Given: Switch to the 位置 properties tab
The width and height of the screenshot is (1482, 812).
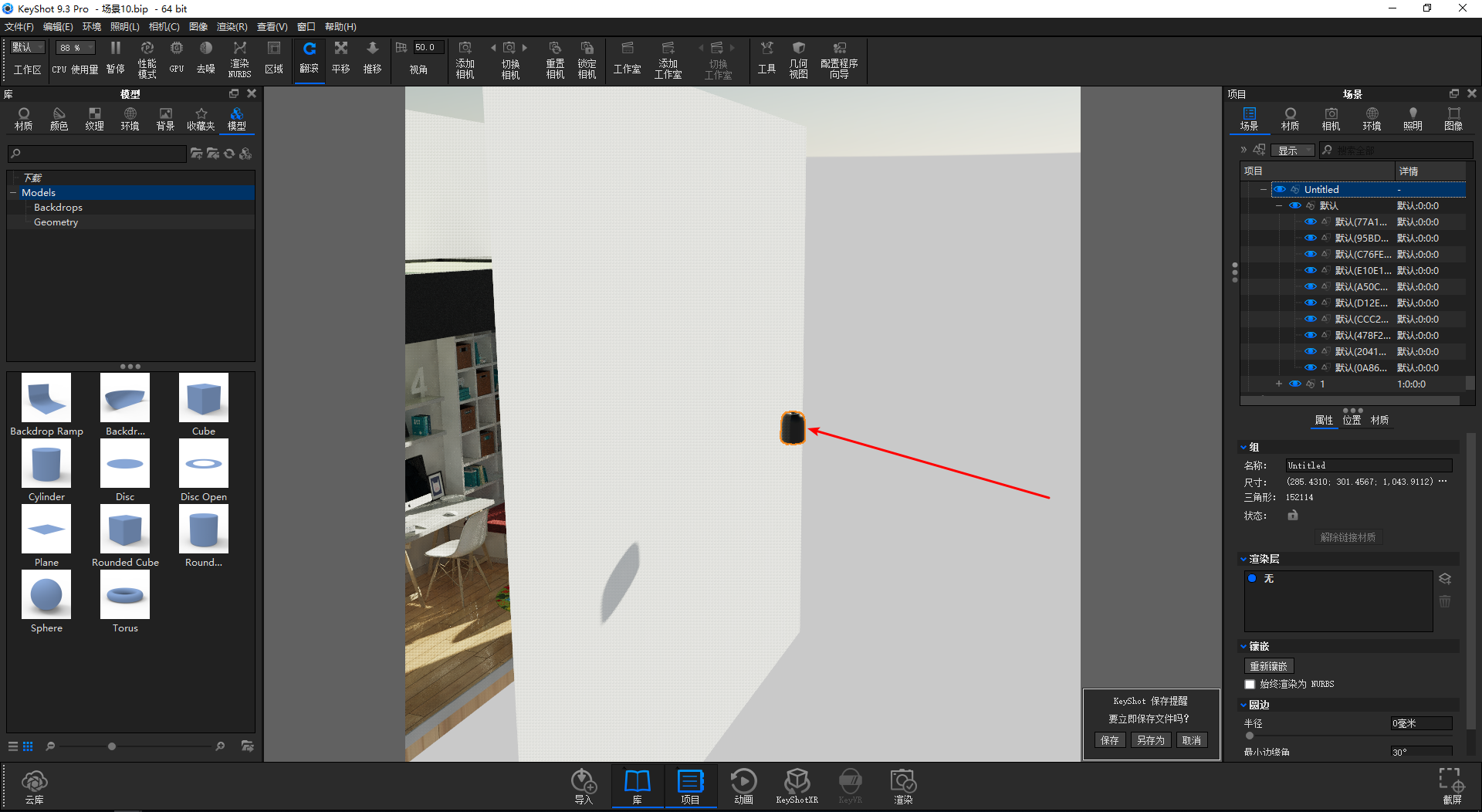Looking at the screenshot, I should tap(1352, 421).
